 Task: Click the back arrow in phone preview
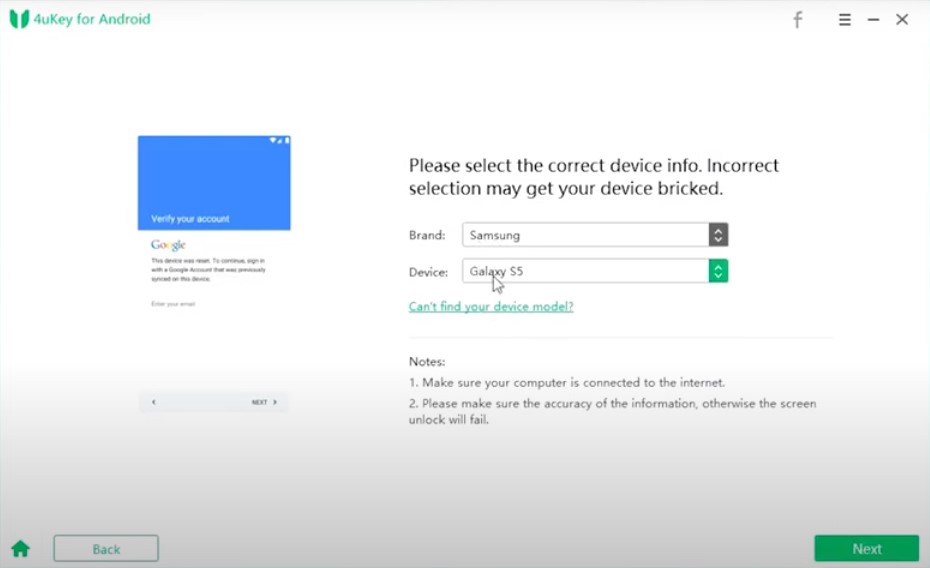point(154,402)
